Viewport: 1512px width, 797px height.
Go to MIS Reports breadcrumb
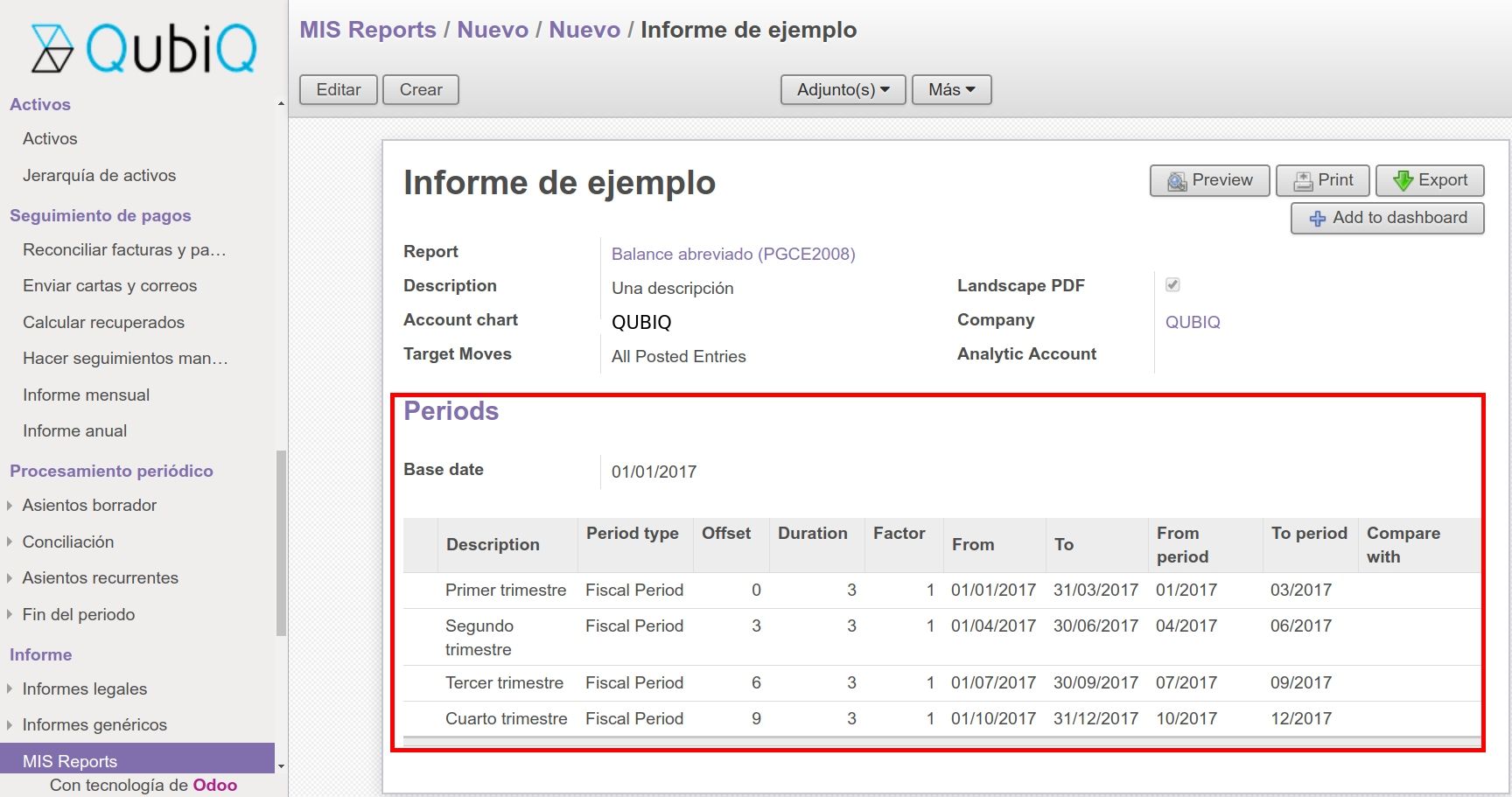click(367, 30)
